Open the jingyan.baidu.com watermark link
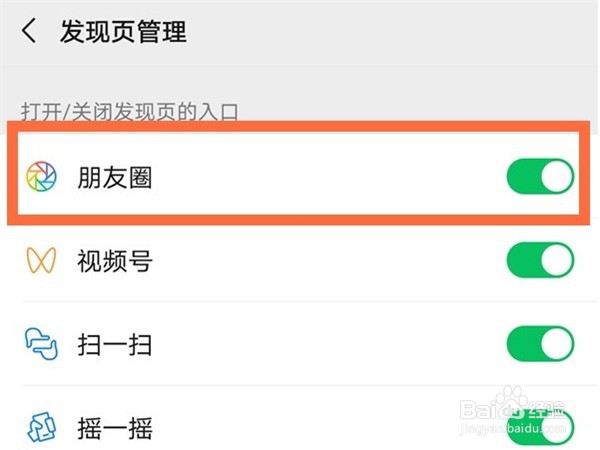 [x=513, y=428]
